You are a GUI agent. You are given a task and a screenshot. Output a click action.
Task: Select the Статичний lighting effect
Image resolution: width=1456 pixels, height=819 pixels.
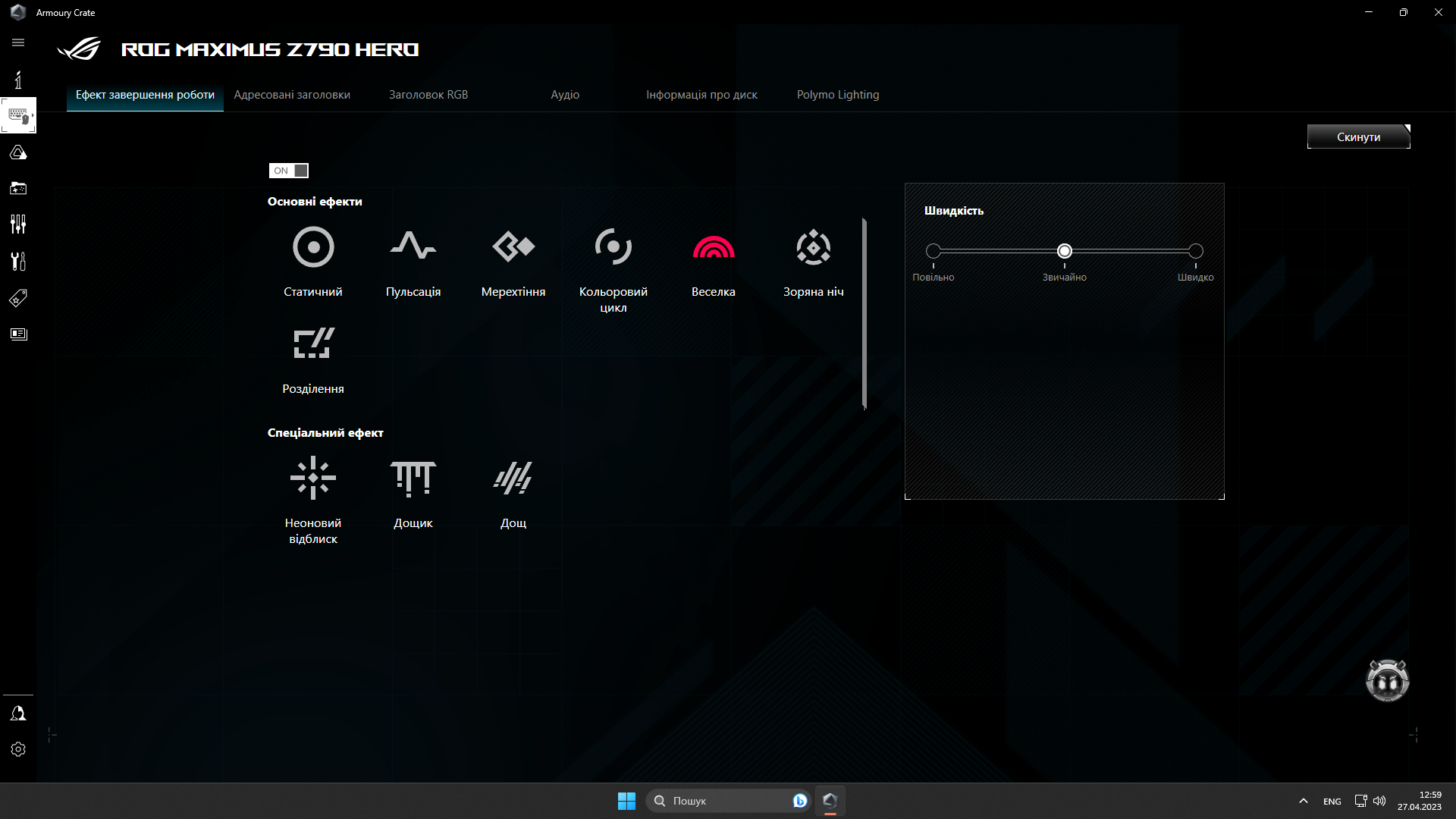click(313, 247)
